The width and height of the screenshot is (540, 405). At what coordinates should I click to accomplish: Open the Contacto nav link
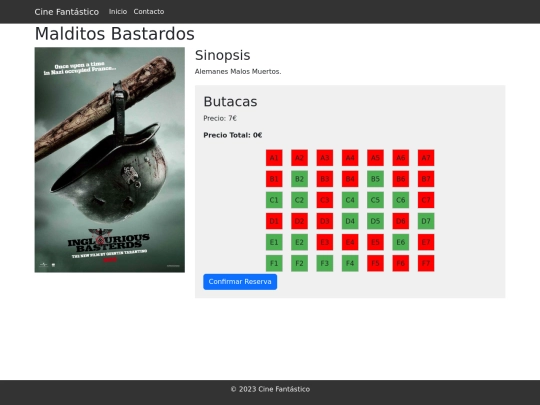149,12
